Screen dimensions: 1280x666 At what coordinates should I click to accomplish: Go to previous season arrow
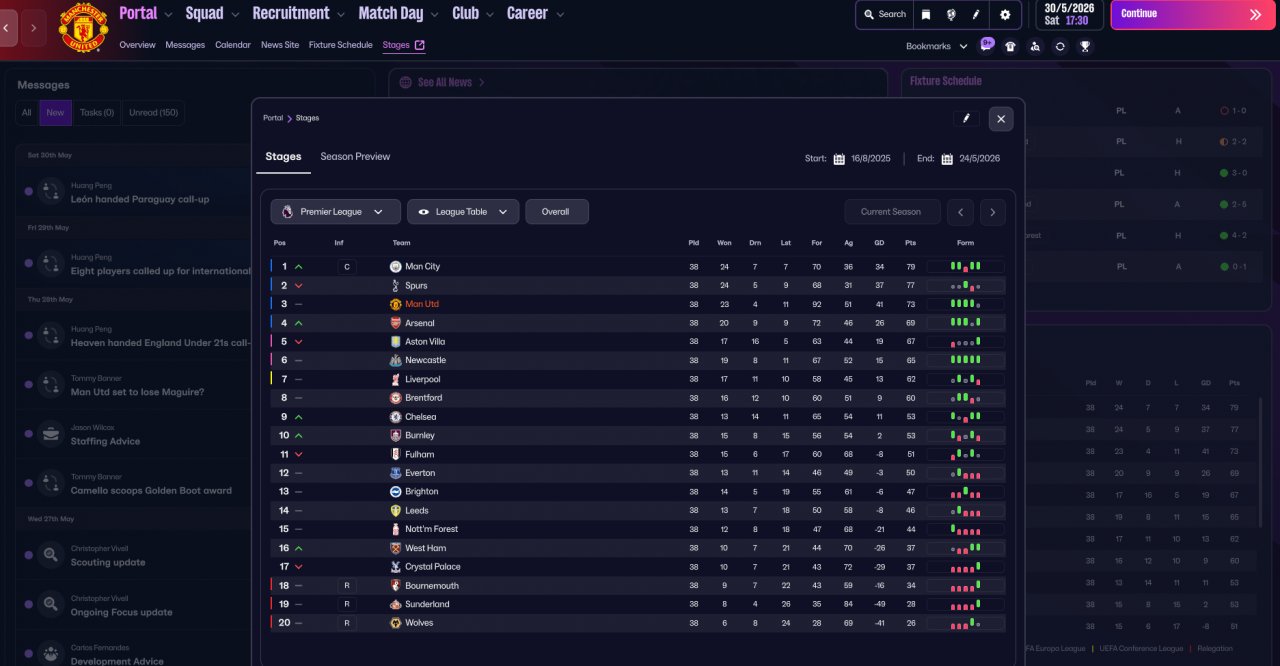(x=960, y=212)
